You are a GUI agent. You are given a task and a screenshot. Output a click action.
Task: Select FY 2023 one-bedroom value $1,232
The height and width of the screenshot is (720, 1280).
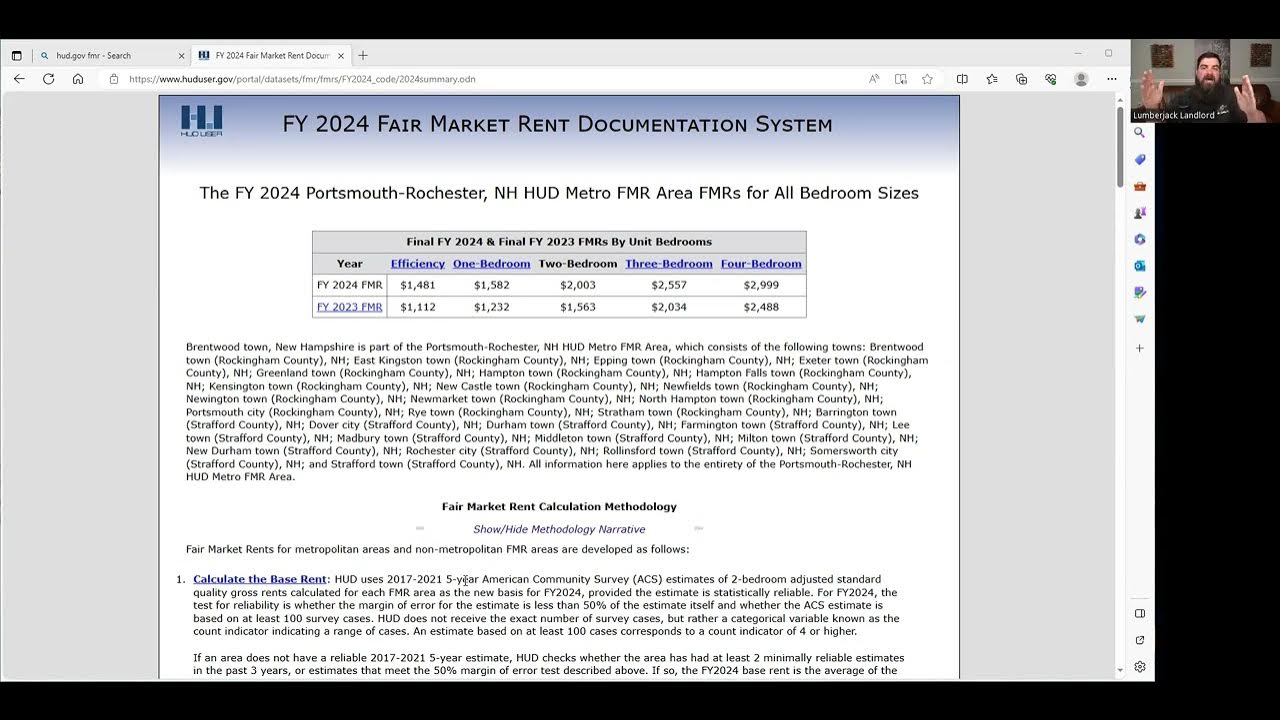(491, 307)
